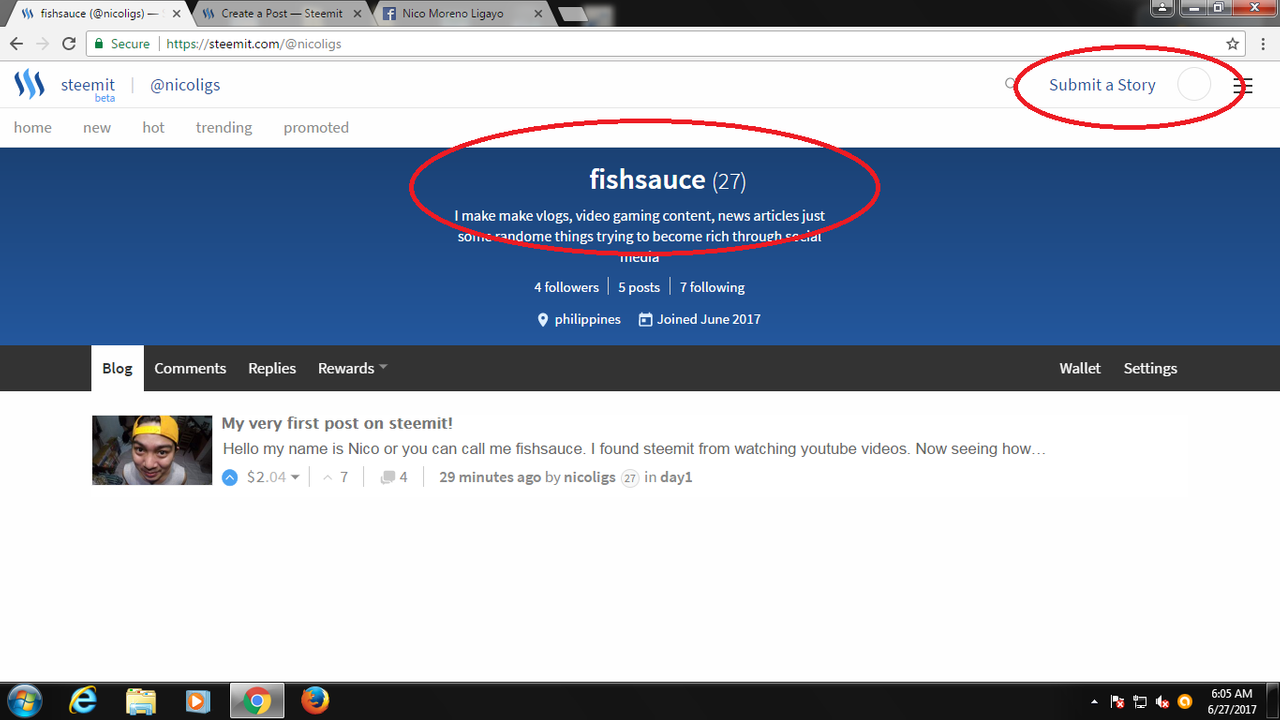Click the steemit wordmark text
The height and width of the screenshot is (720, 1280).
pyautogui.click(x=88, y=85)
